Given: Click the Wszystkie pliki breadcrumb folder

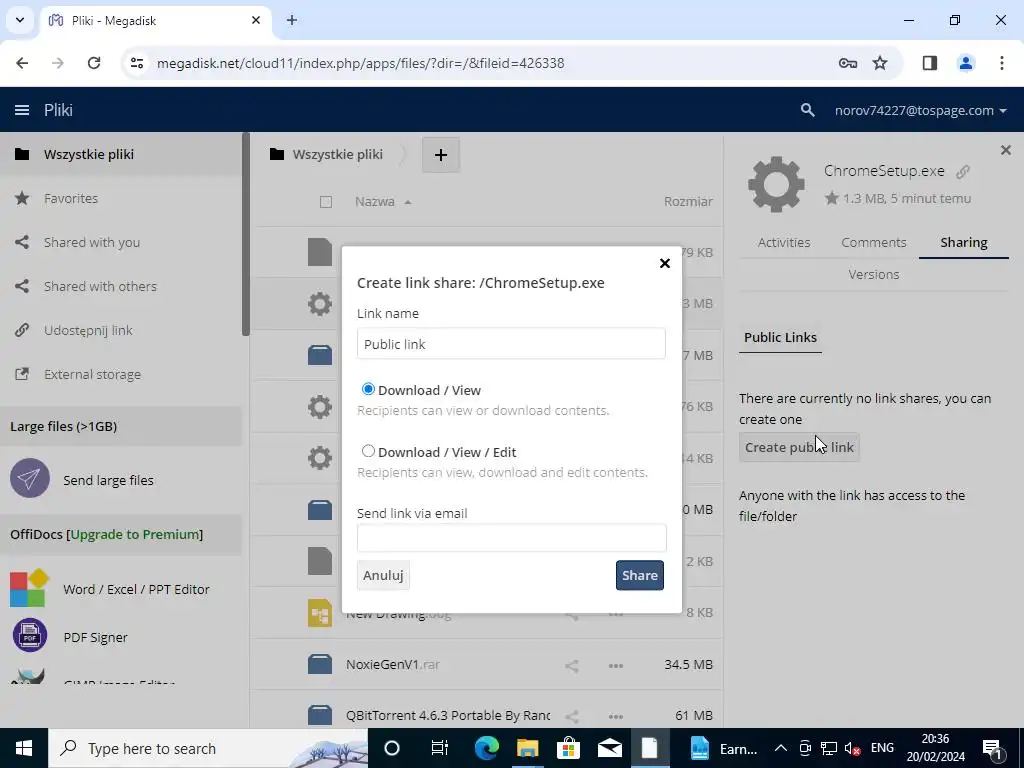Looking at the screenshot, I should click(326, 155).
